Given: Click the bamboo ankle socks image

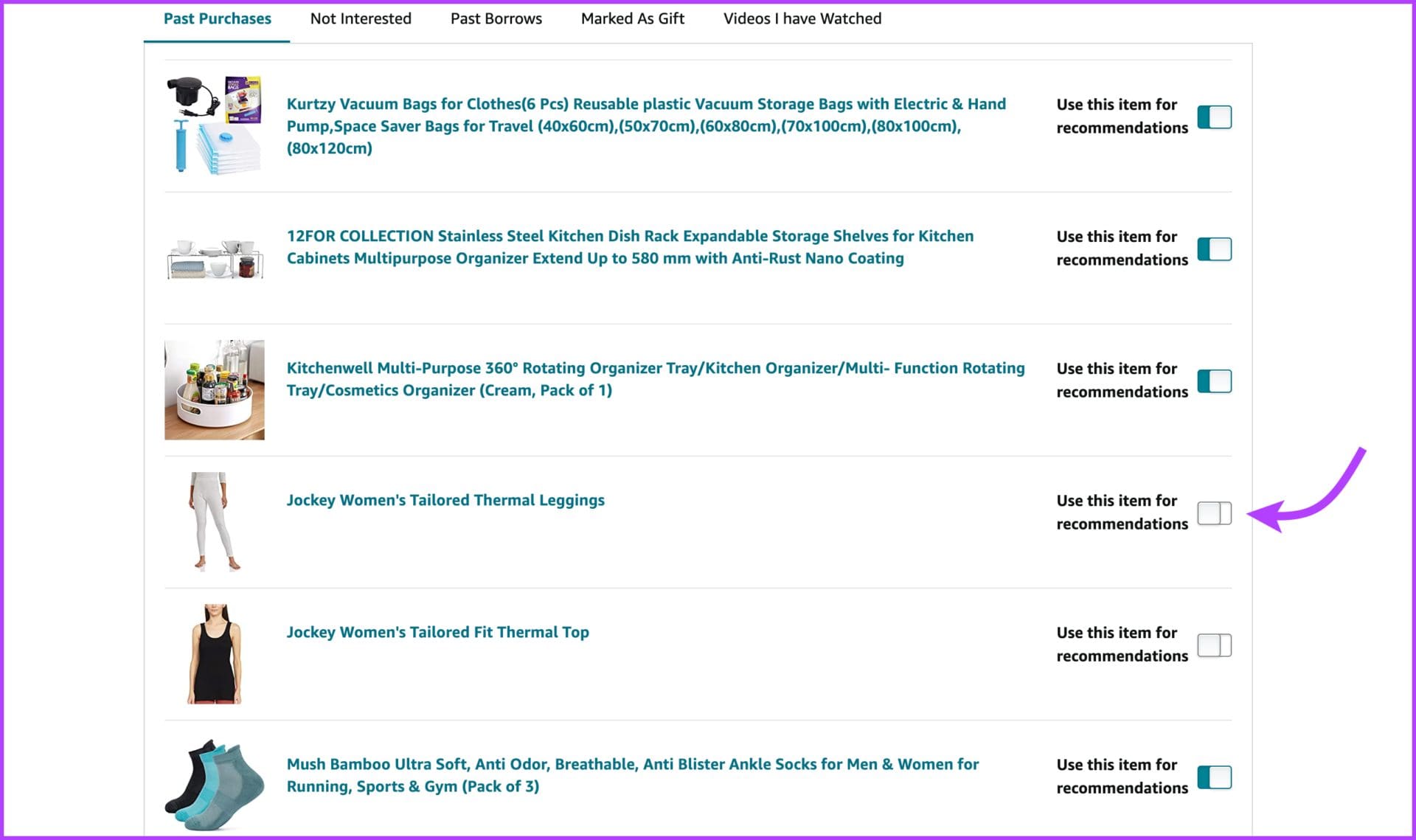Looking at the screenshot, I should [x=215, y=785].
